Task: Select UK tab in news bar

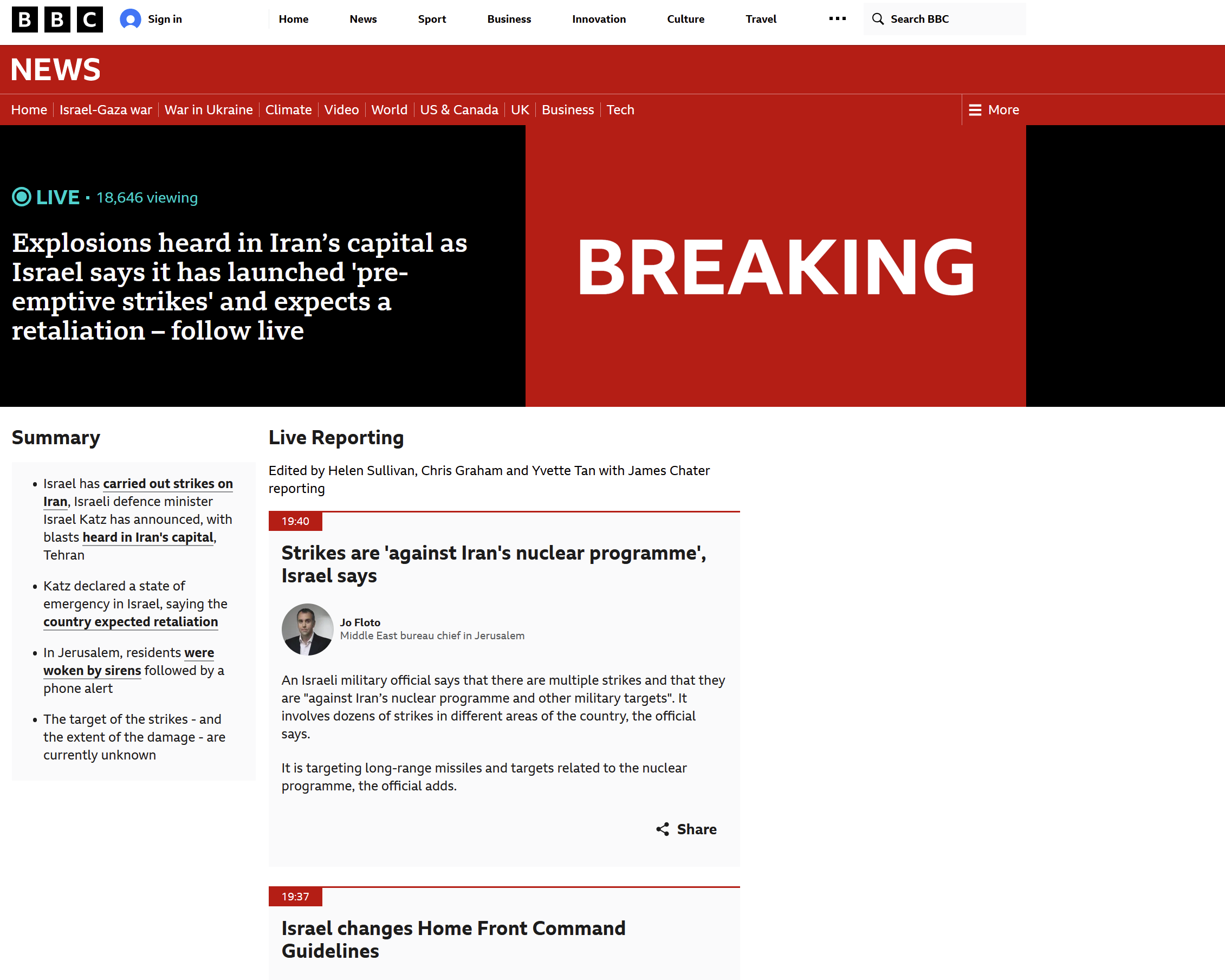Action: coord(520,110)
